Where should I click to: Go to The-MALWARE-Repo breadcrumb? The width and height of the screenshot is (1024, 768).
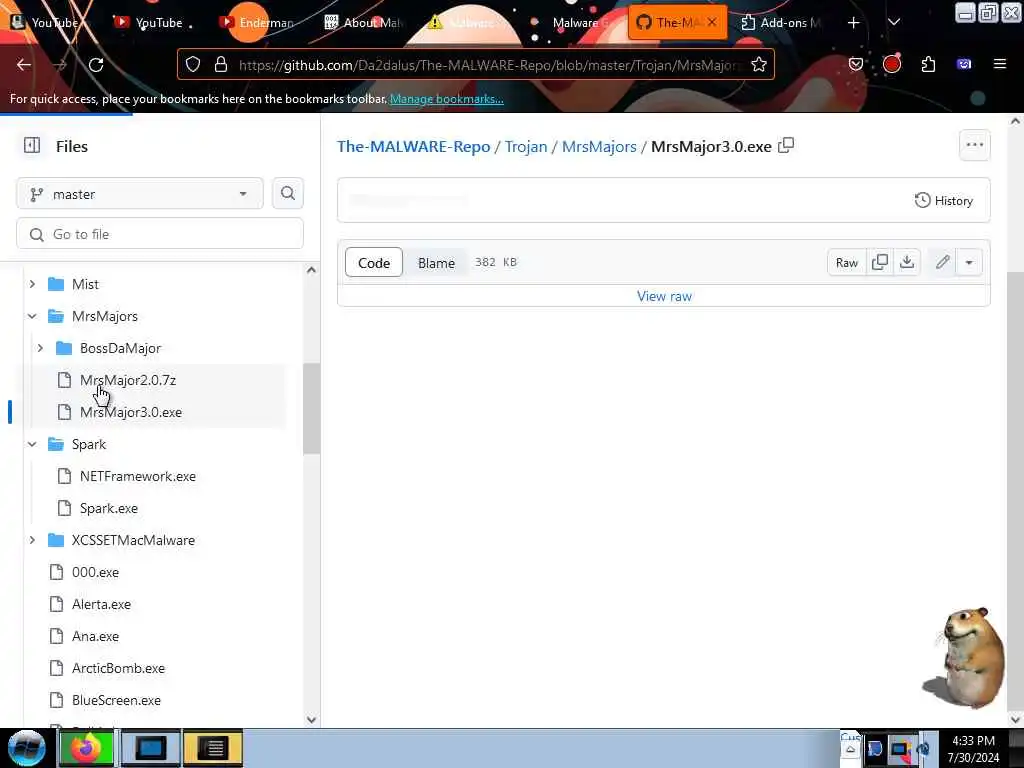(x=413, y=146)
